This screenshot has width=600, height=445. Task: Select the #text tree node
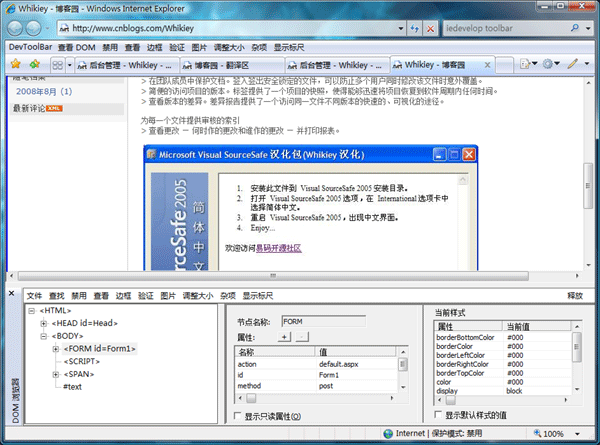click(72, 387)
